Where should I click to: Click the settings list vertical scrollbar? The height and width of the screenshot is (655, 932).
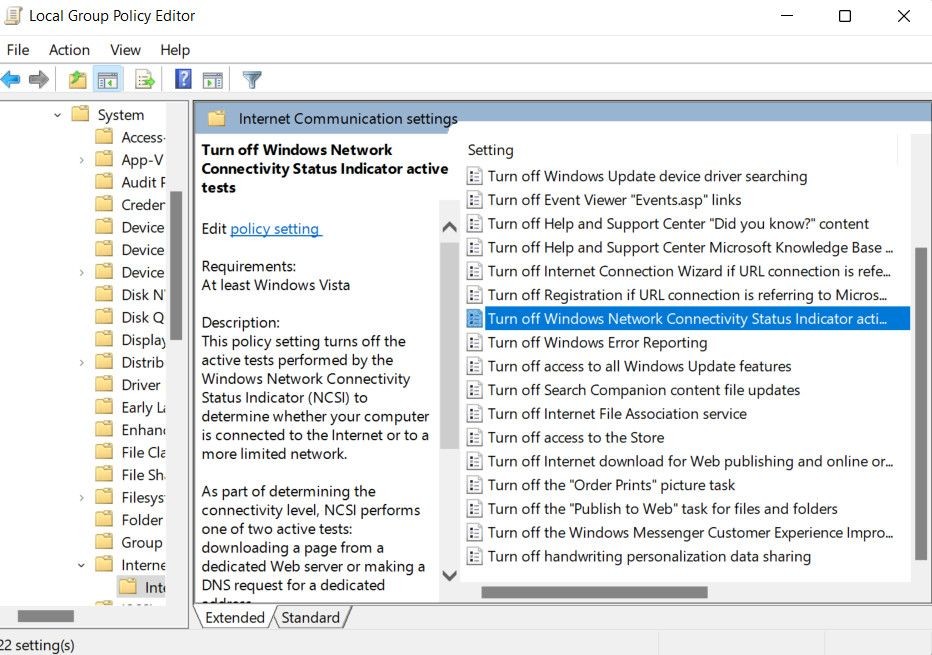[921, 404]
